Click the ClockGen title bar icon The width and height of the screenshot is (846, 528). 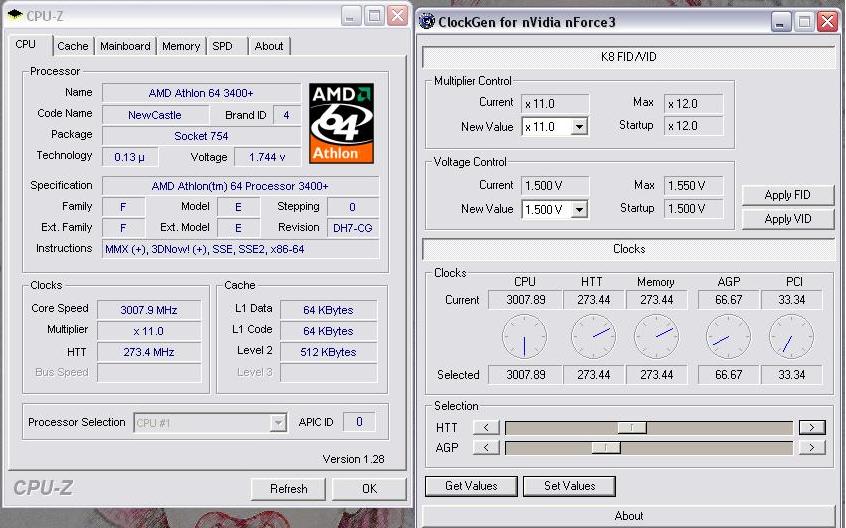pos(427,22)
